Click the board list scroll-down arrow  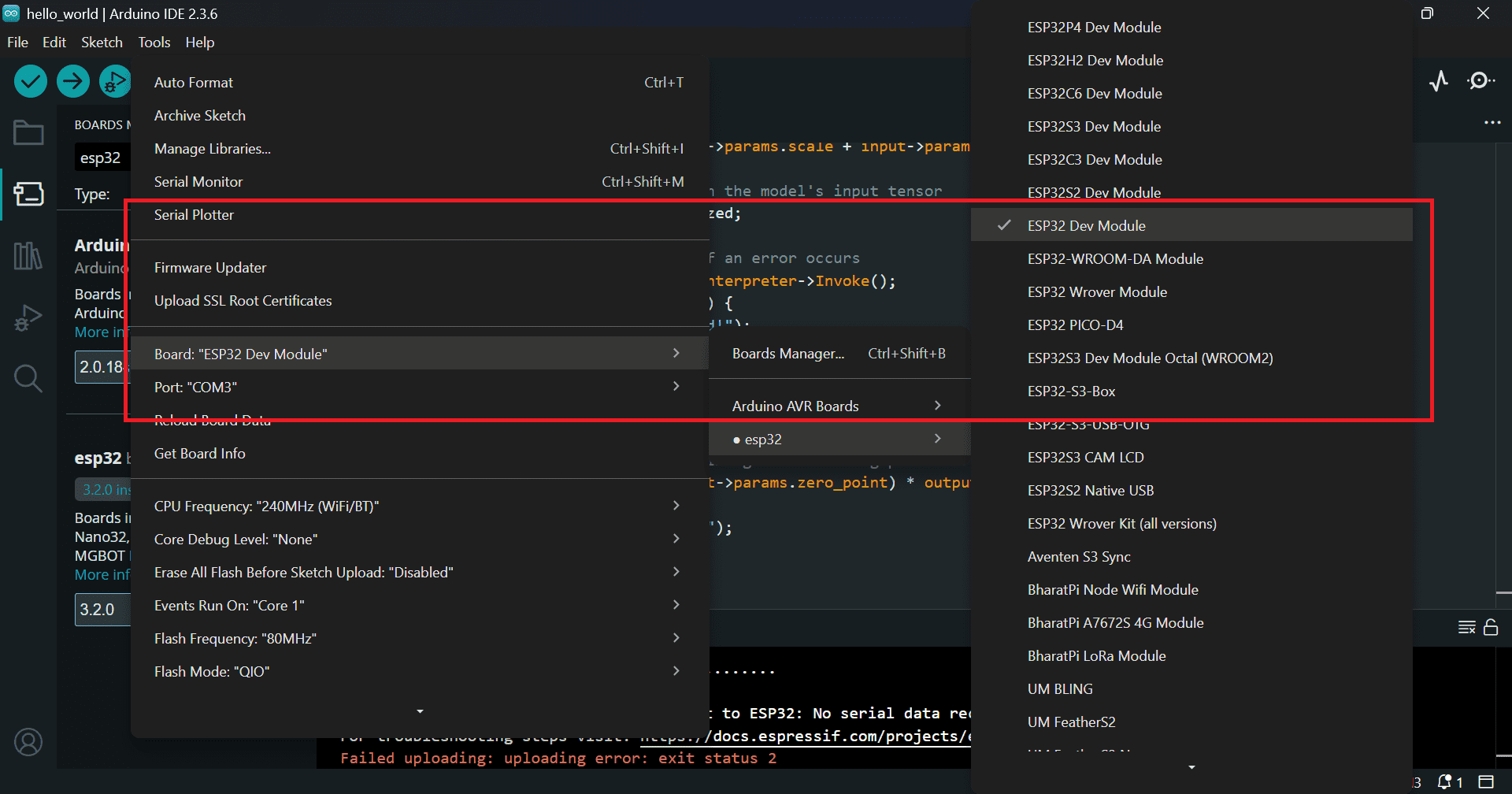pyautogui.click(x=1191, y=767)
